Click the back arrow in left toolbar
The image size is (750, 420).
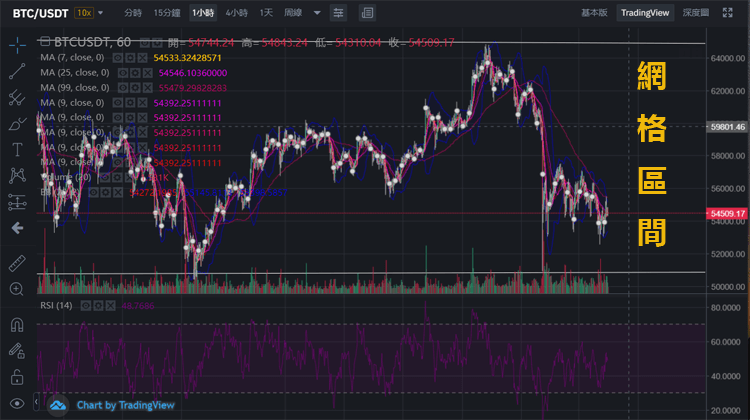click(17, 228)
